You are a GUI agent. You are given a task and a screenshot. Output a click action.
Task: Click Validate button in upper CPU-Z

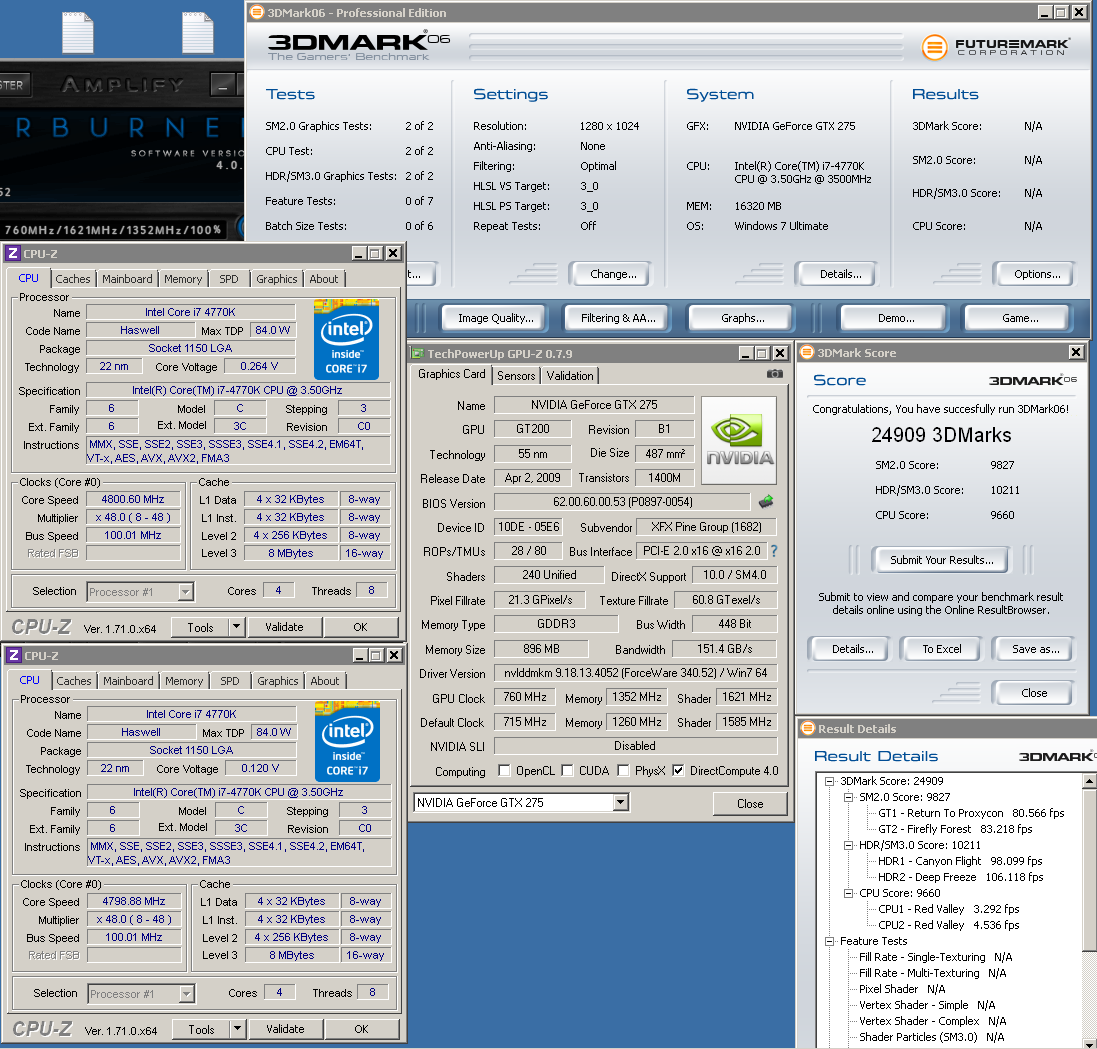click(284, 627)
